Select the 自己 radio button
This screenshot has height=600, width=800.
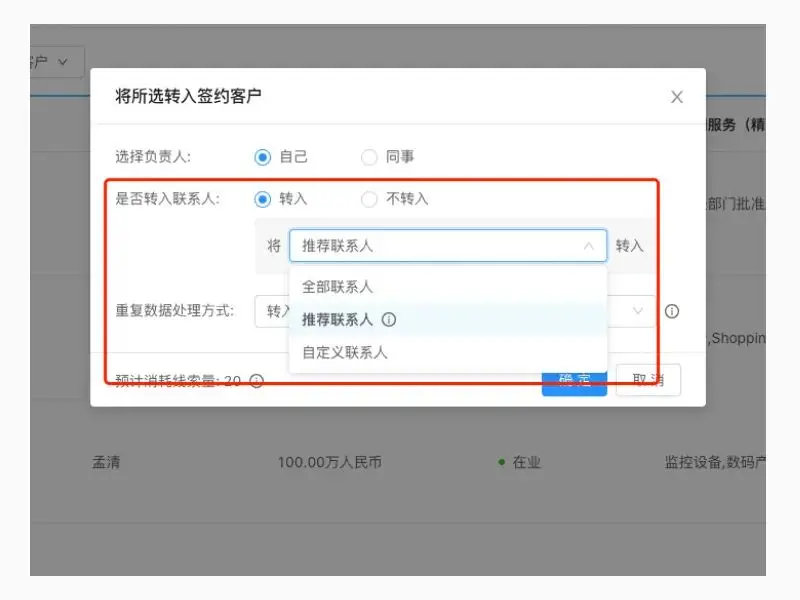(x=260, y=157)
